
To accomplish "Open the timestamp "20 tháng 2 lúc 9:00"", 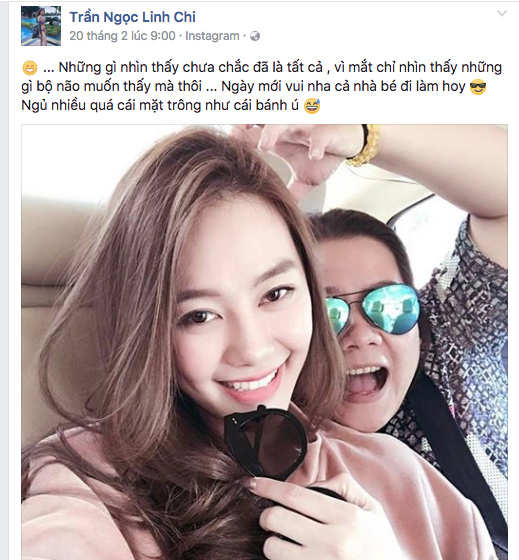I will (x=123, y=36).
